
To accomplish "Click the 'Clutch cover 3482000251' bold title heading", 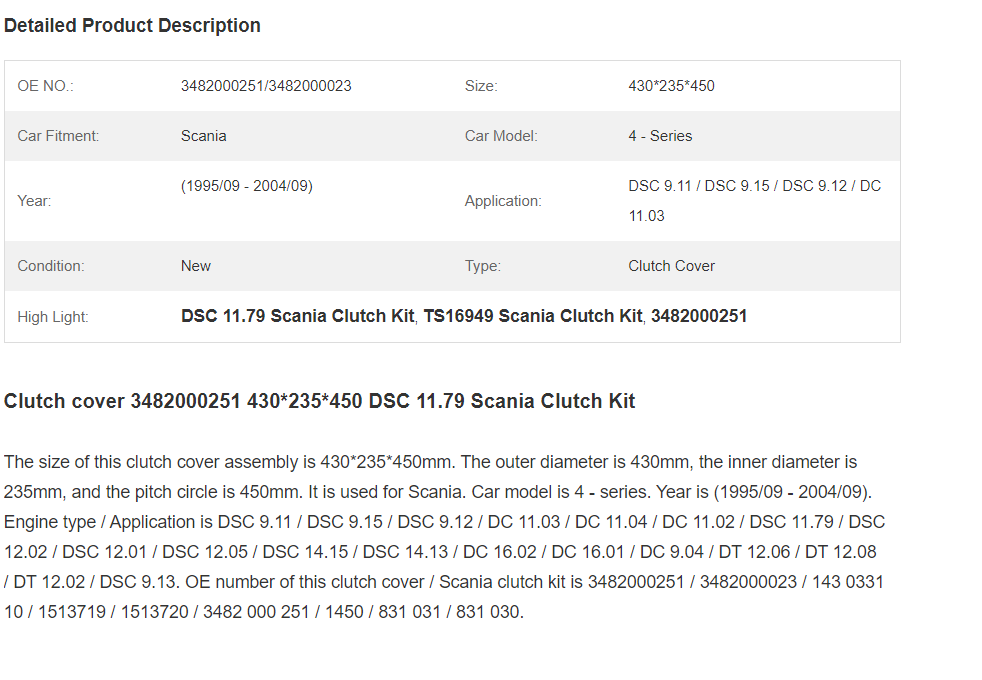I will [x=319, y=401].
